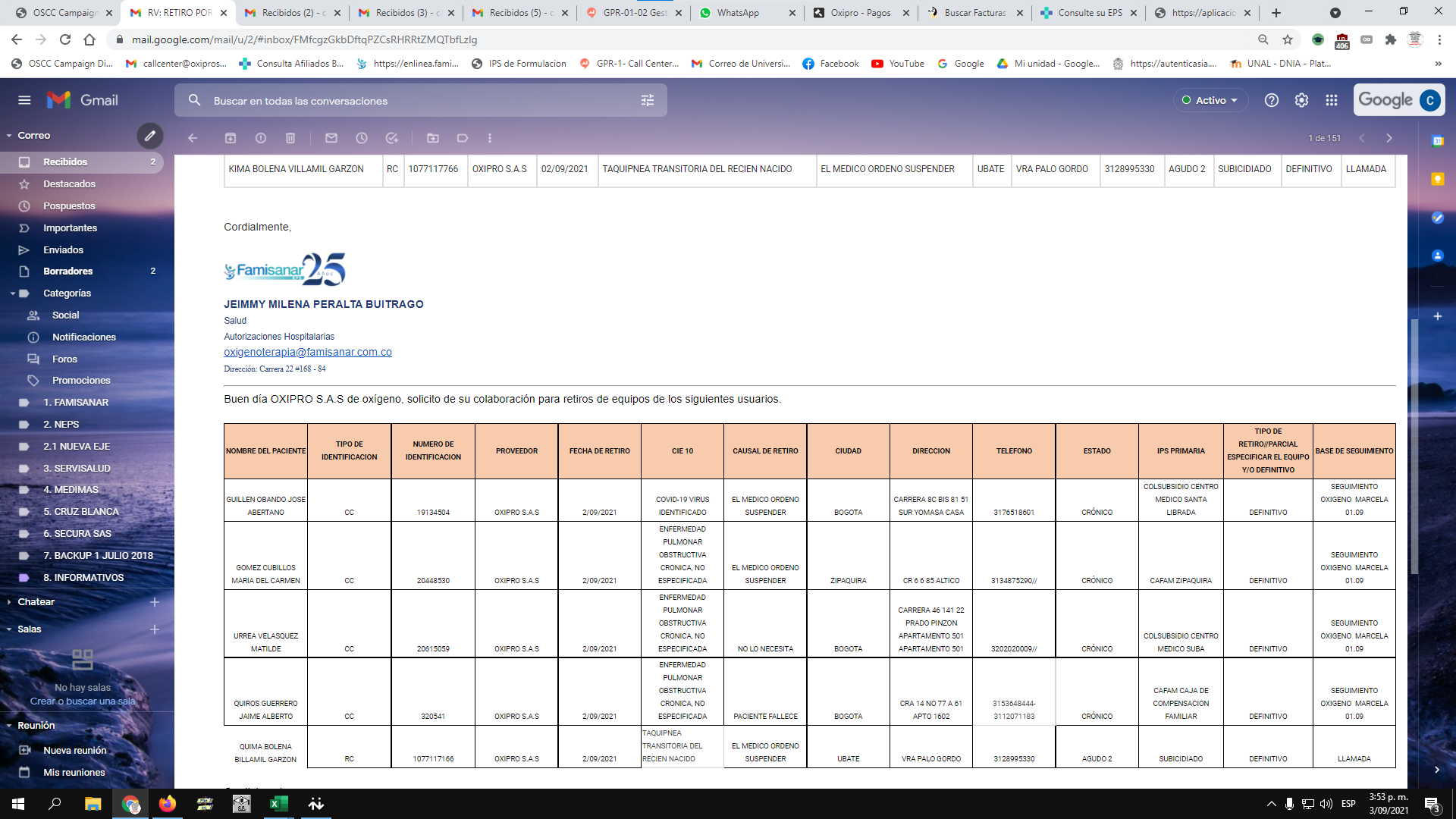1456x819 pixels.
Task: Open more actions three-dot menu
Action: (x=490, y=138)
